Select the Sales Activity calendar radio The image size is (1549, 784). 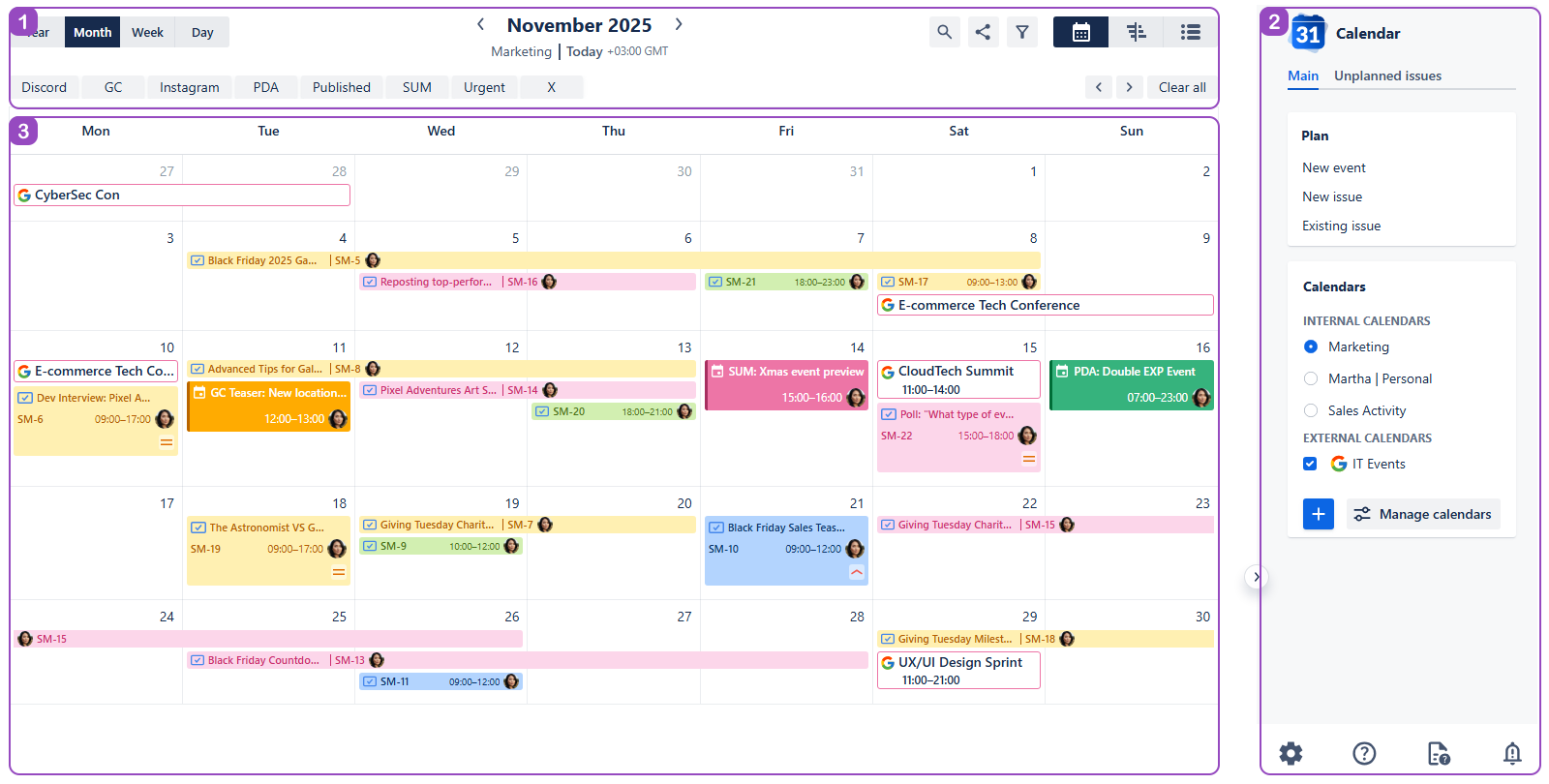[1311, 410]
